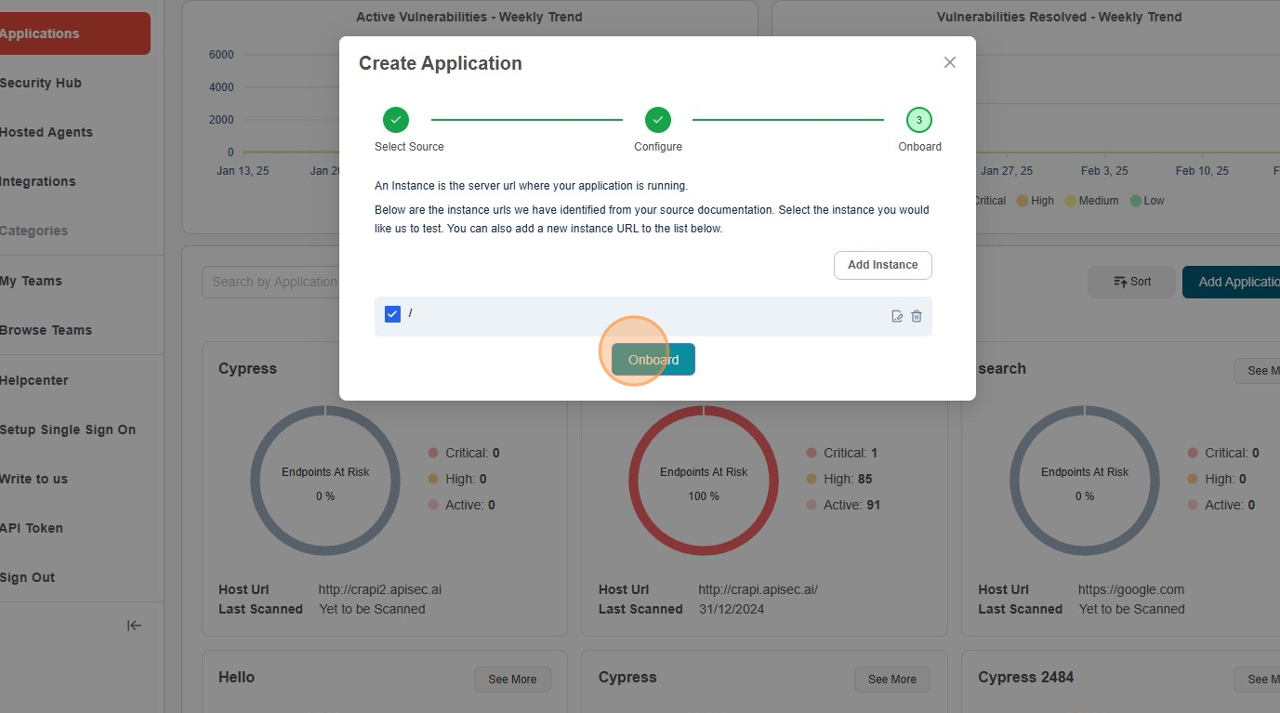Go to Hosted Agents in the sidebar
The width and height of the screenshot is (1280, 713).
click(46, 132)
